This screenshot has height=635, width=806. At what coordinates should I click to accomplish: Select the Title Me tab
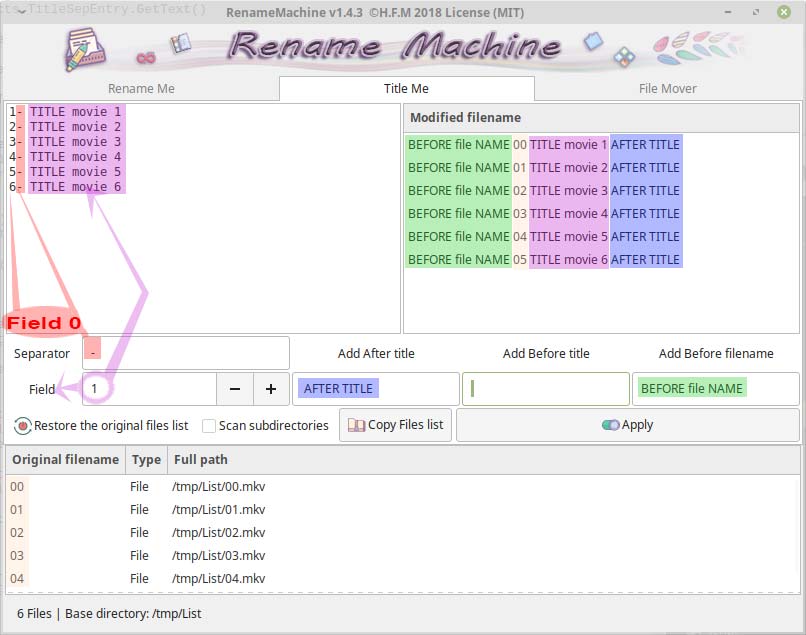pos(406,88)
